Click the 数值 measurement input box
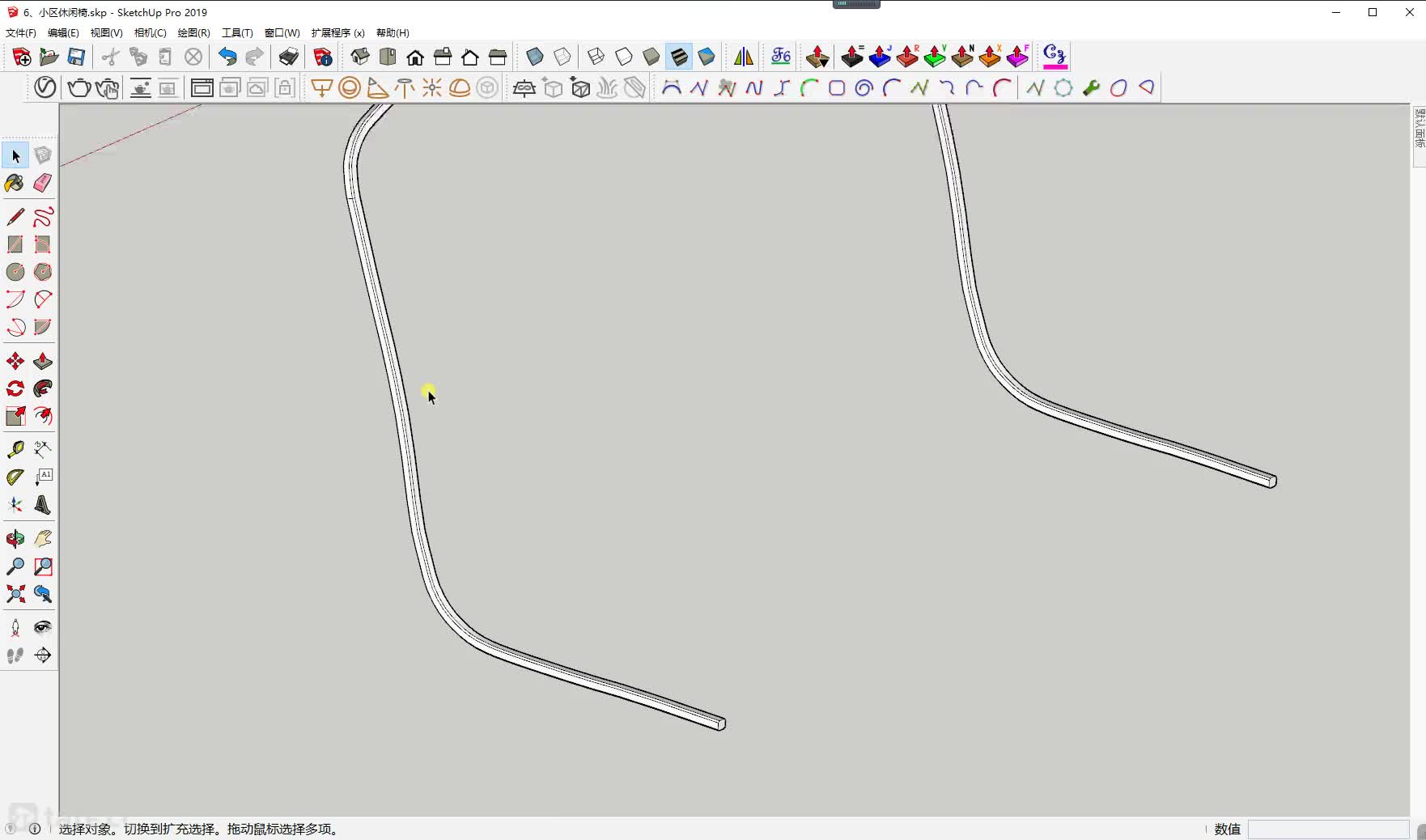 1327,829
